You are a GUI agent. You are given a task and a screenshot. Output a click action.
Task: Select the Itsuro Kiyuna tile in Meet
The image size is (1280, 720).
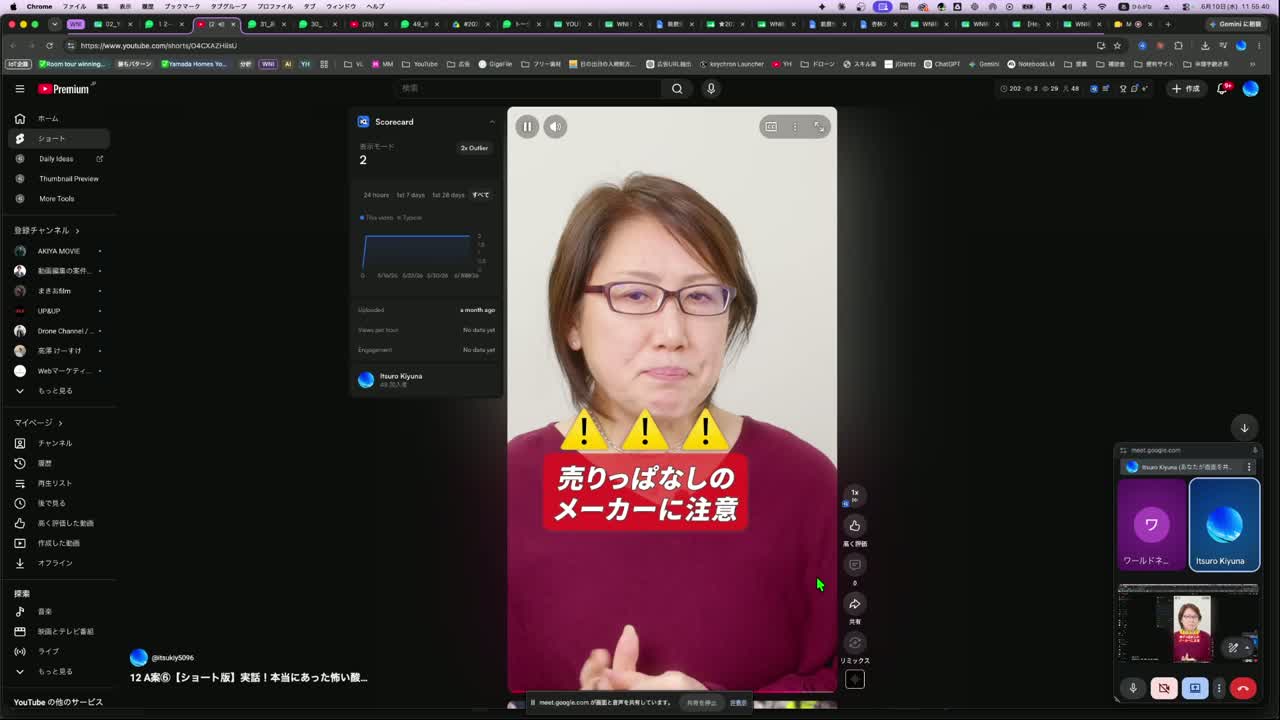(1224, 524)
